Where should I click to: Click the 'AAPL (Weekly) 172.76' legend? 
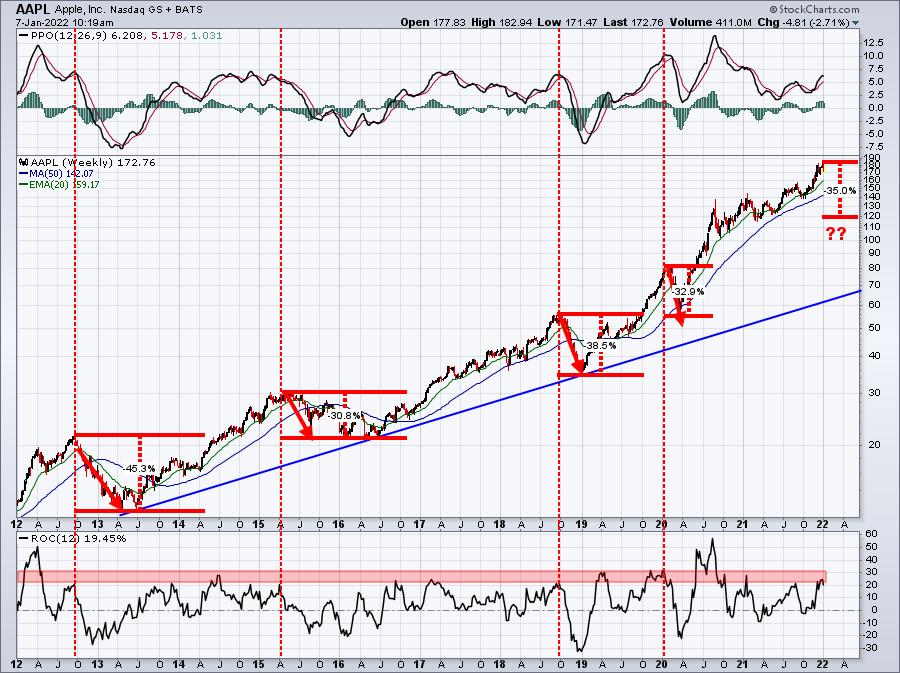point(87,162)
